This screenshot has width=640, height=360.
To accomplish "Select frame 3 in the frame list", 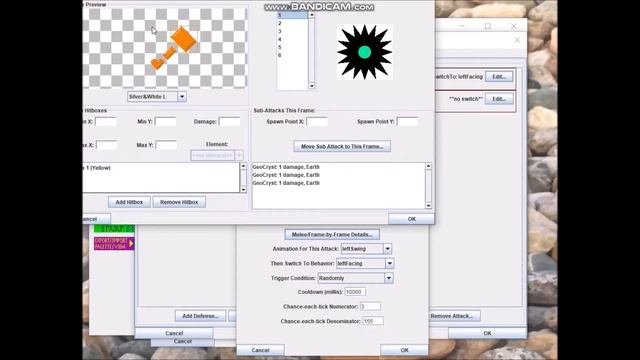I will point(292,31).
